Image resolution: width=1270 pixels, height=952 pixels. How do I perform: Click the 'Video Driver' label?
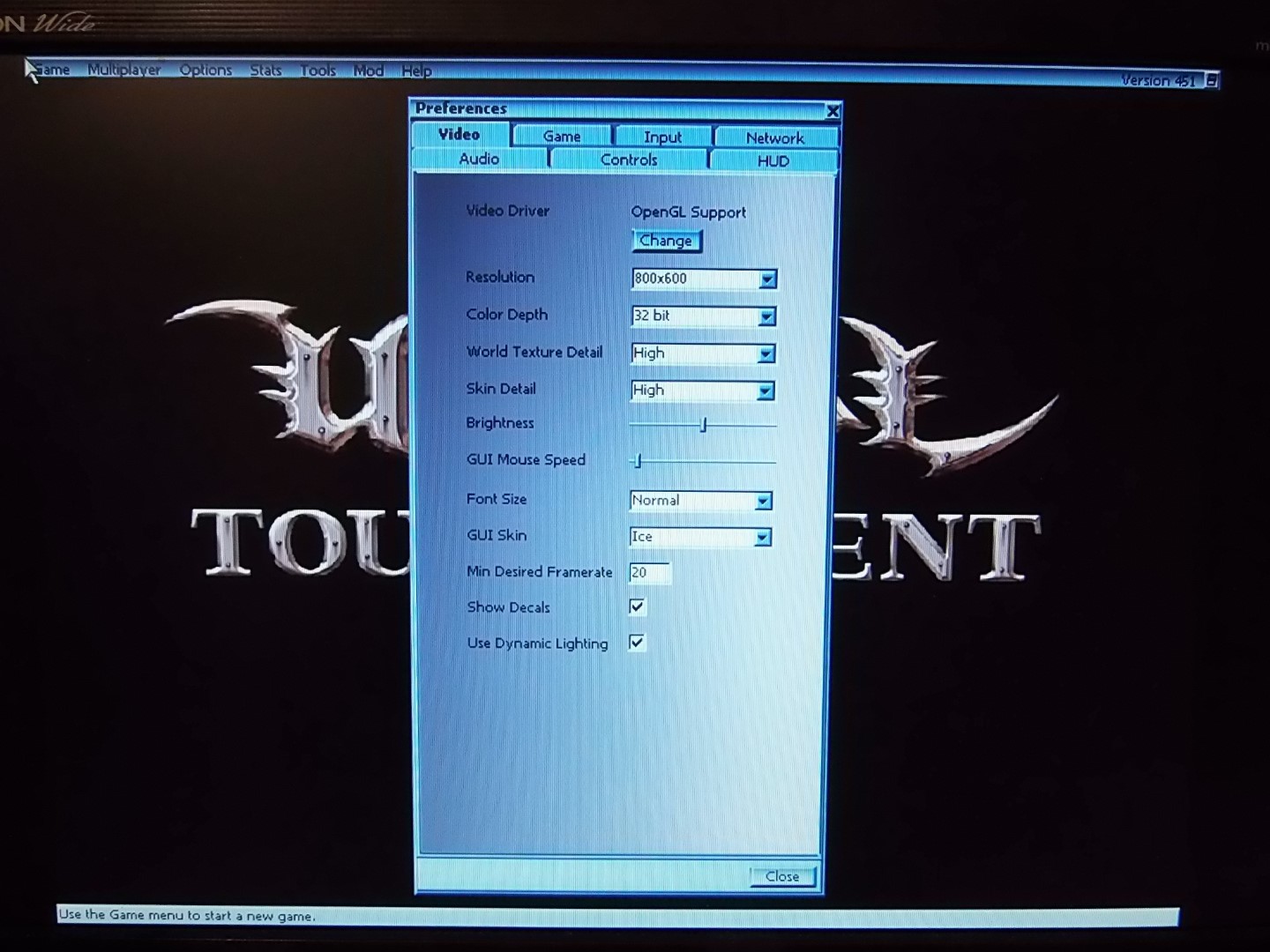(x=507, y=211)
